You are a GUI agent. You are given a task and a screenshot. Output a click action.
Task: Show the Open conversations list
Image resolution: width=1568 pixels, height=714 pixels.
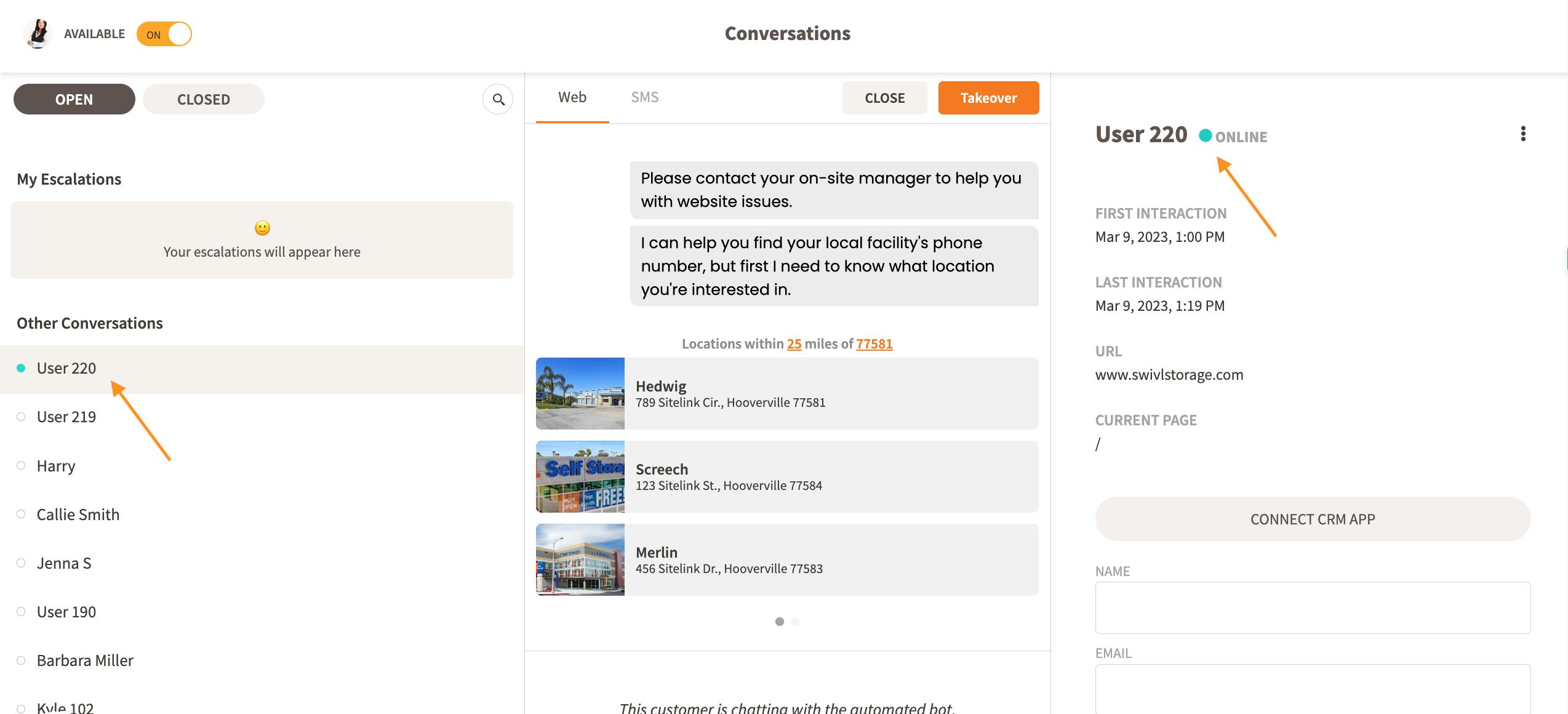click(x=74, y=99)
